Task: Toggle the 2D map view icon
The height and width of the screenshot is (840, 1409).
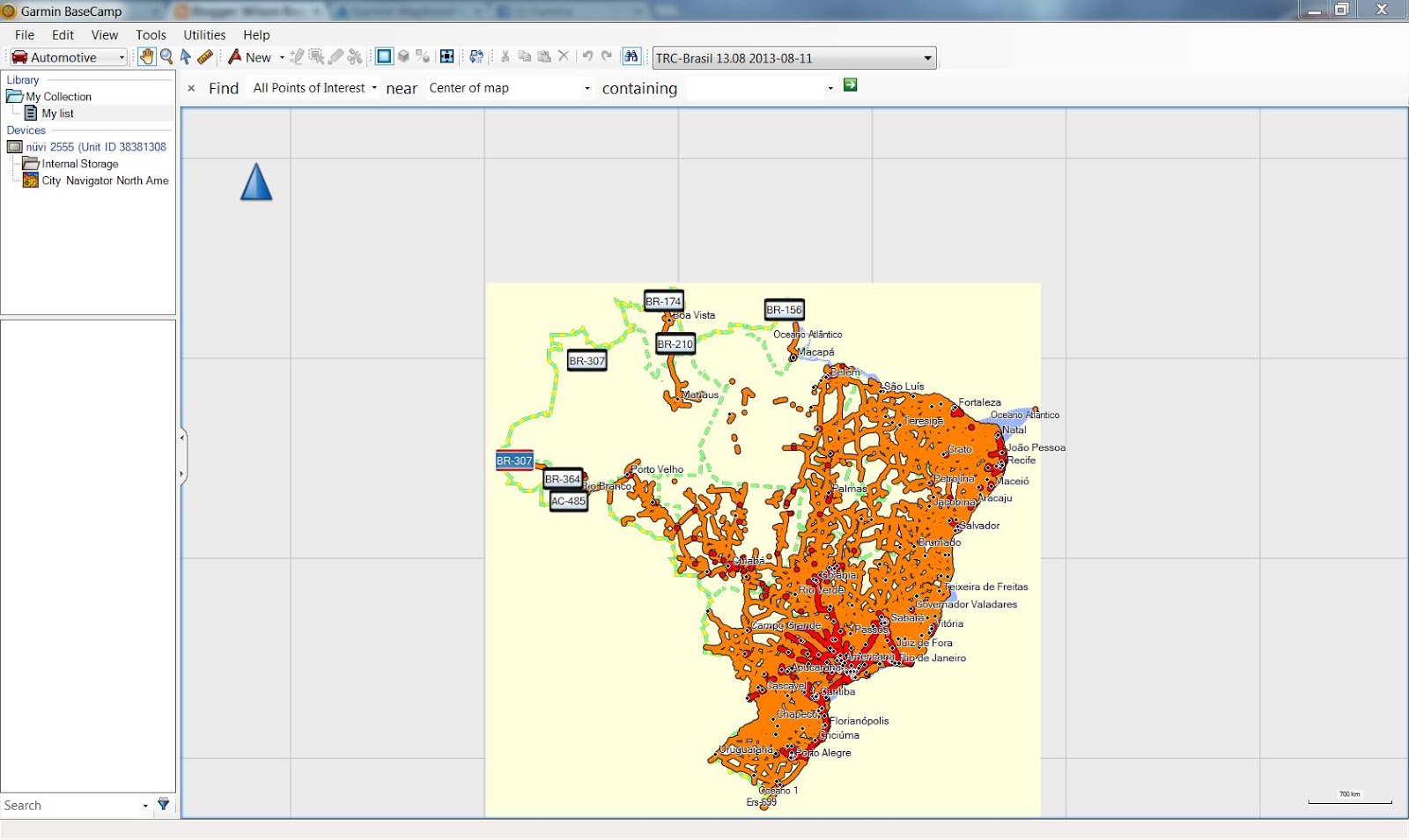Action: click(x=384, y=56)
